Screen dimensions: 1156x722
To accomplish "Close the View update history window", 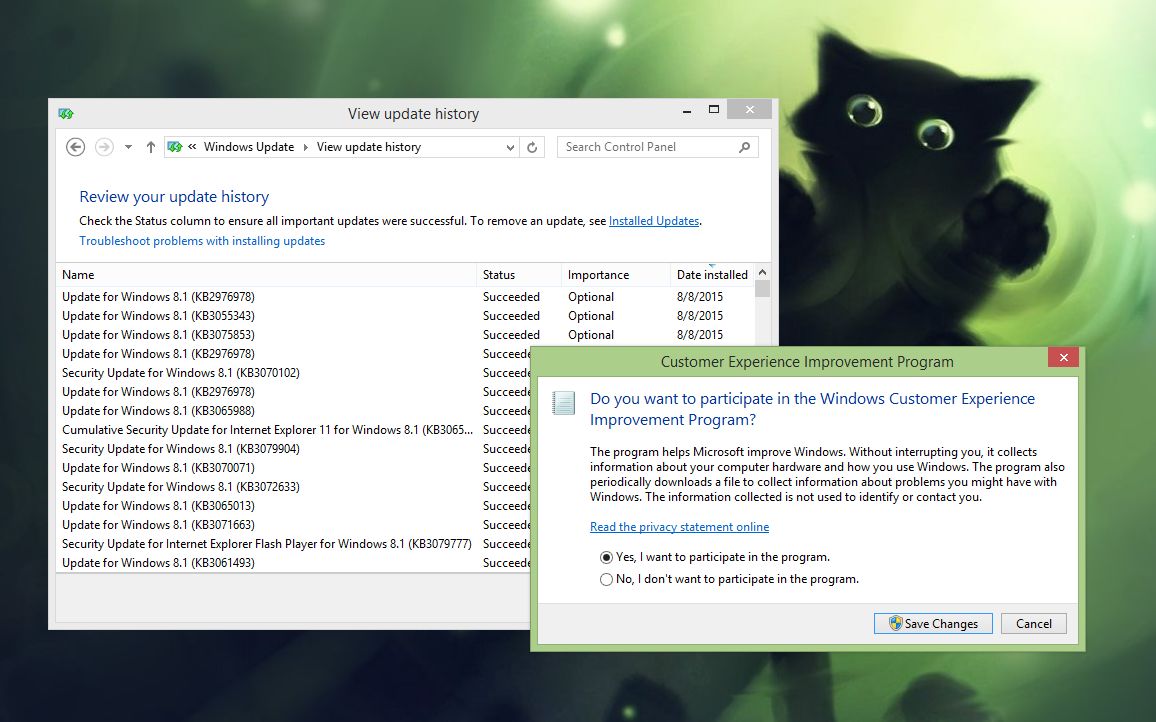I will (749, 110).
